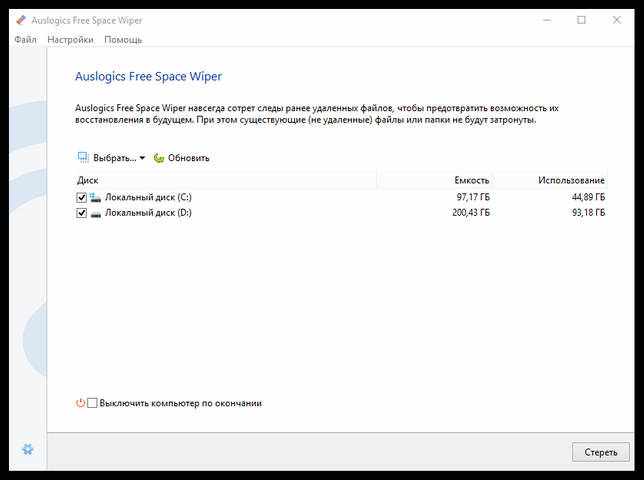Click the drive icon for Локальный диск (D:)
The width and height of the screenshot is (644, 480).
tap(95, 214)
